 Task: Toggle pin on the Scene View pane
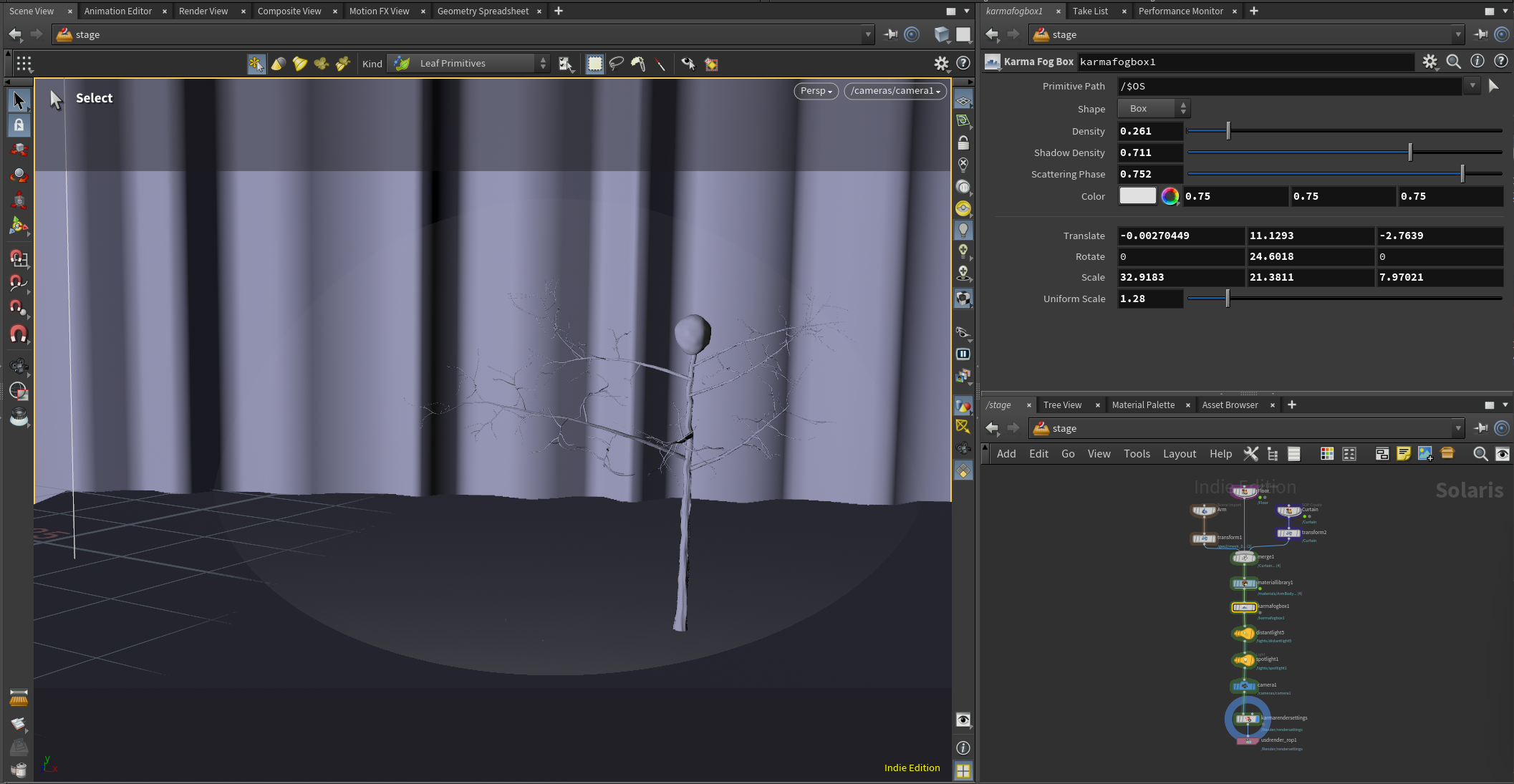(x=890, y=34)
